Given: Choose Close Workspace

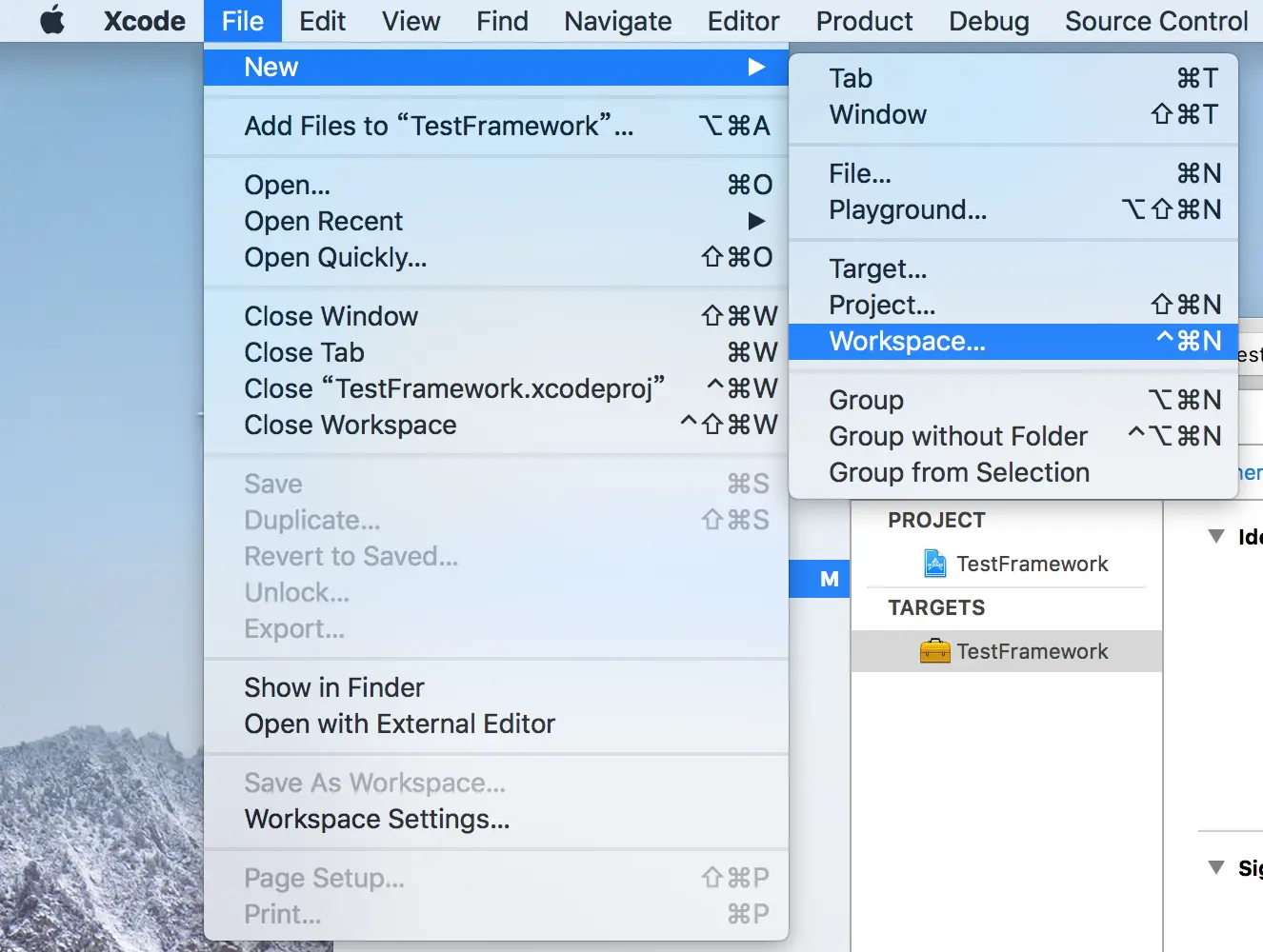Looking at the screenshot, I should (x=496, y=425).
